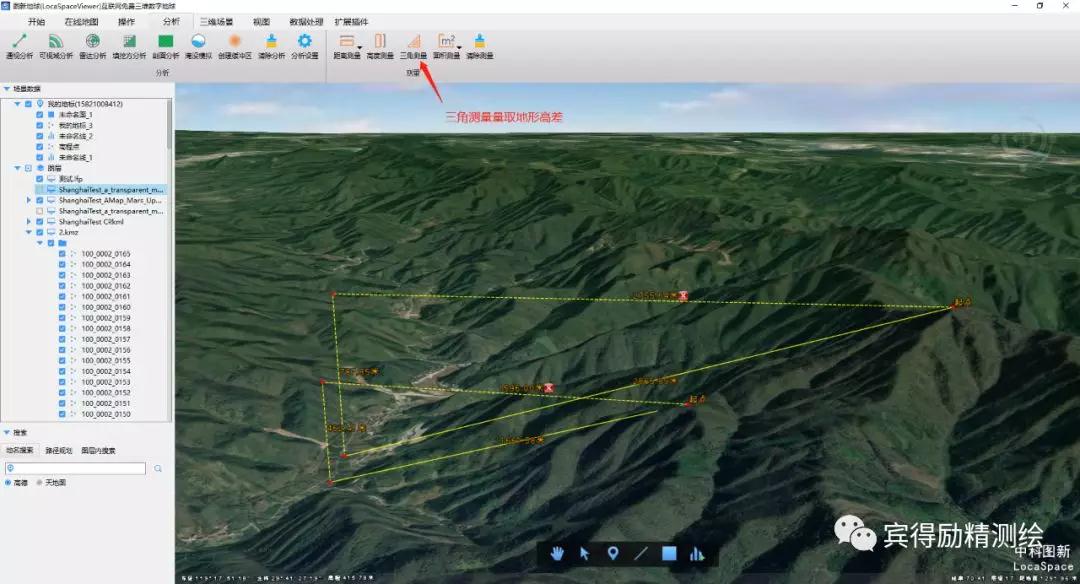Click the 清除测量 clear measurements icon
Image resolution: width=1080 pixels, height=584 pixels.
(x=479, y=45)
